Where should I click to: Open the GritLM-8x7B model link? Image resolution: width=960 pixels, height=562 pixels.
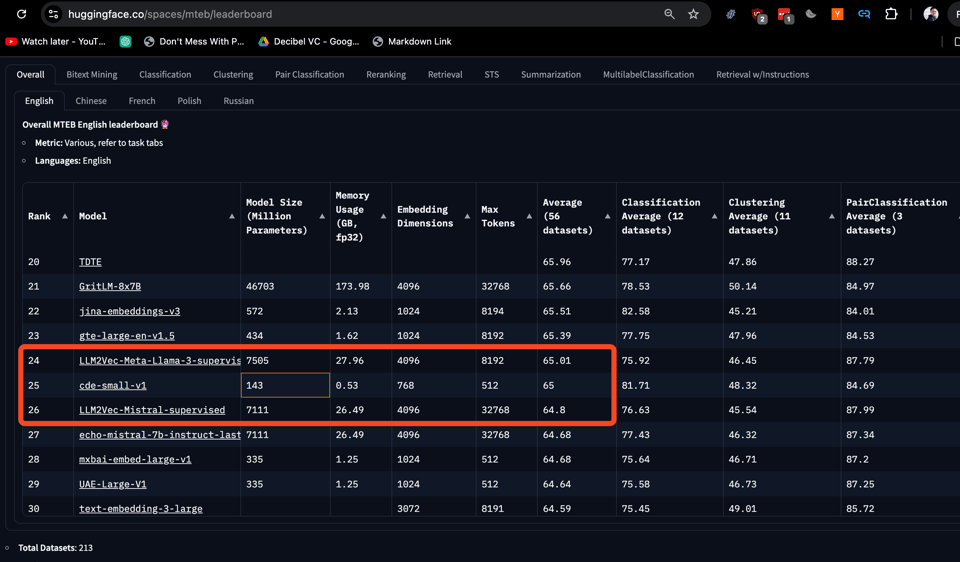pyautogui.click(x=110, y=286)
